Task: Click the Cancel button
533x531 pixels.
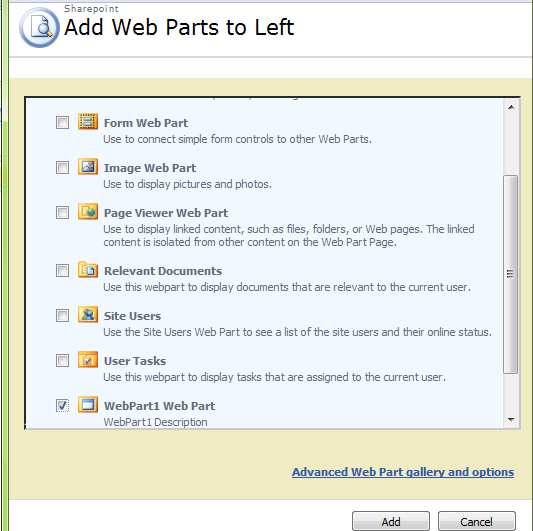Action: pyautogui.click(x=477, y=521)
